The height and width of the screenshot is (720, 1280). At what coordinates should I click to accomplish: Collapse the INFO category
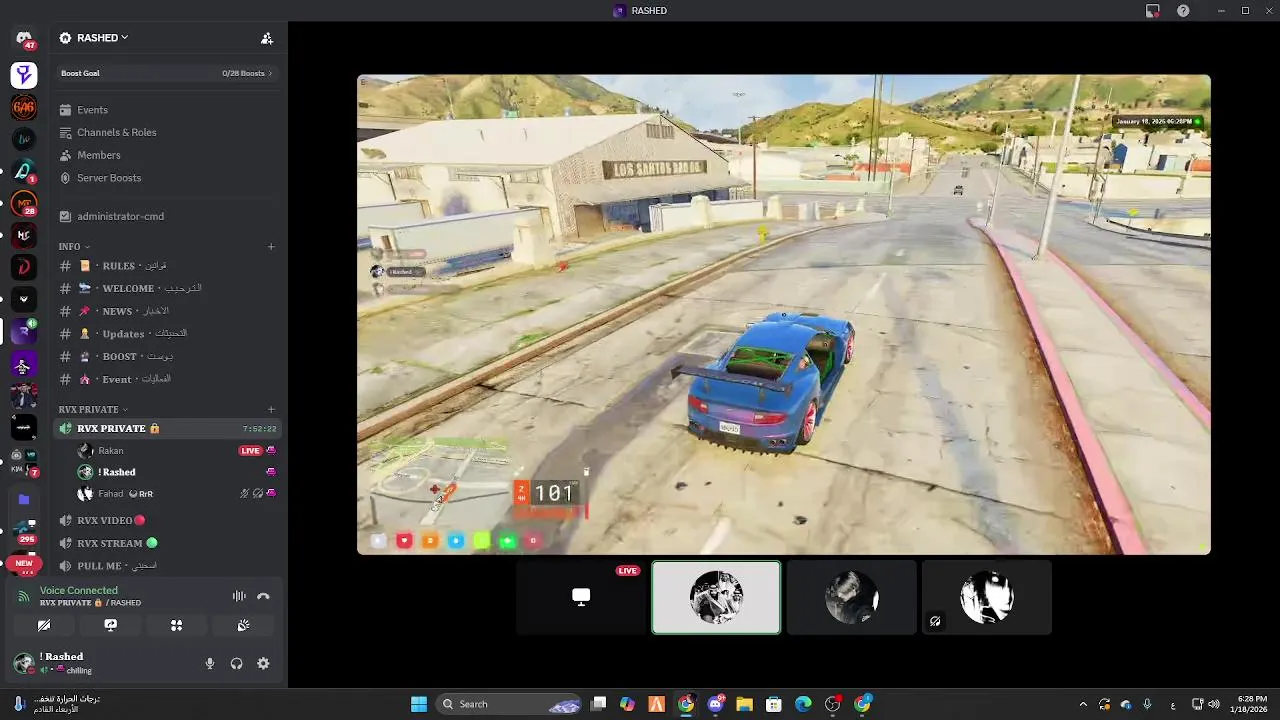(x=74, y=246)
